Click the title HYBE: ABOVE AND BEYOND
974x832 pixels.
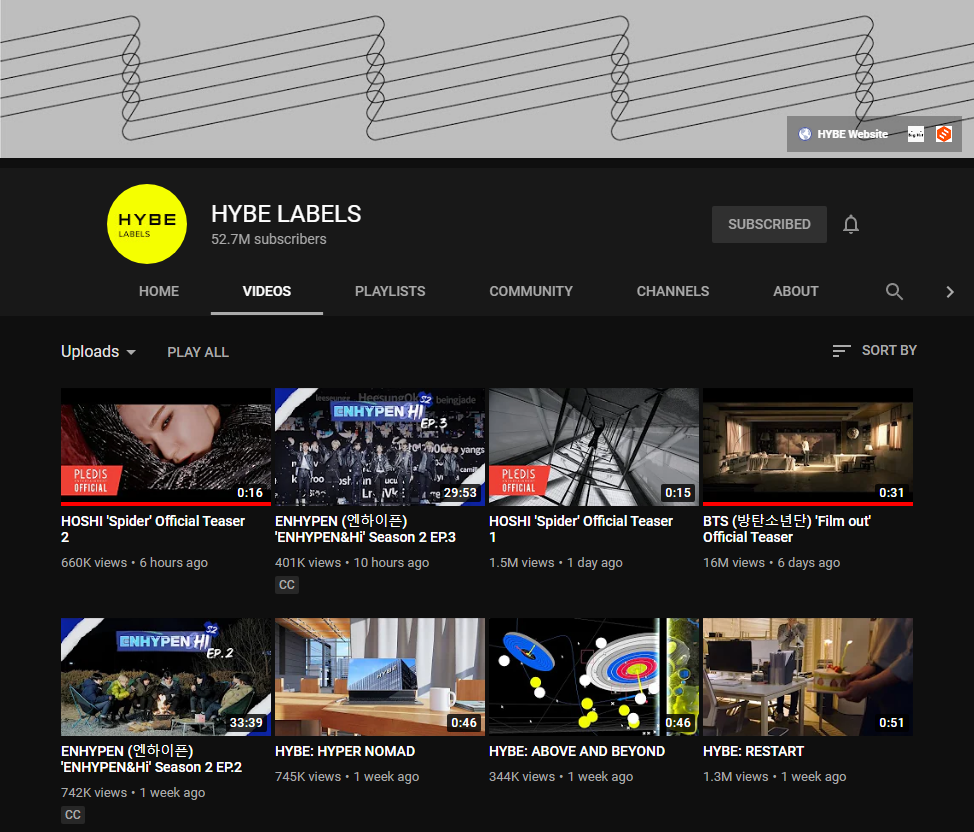(x=577, y=751)
